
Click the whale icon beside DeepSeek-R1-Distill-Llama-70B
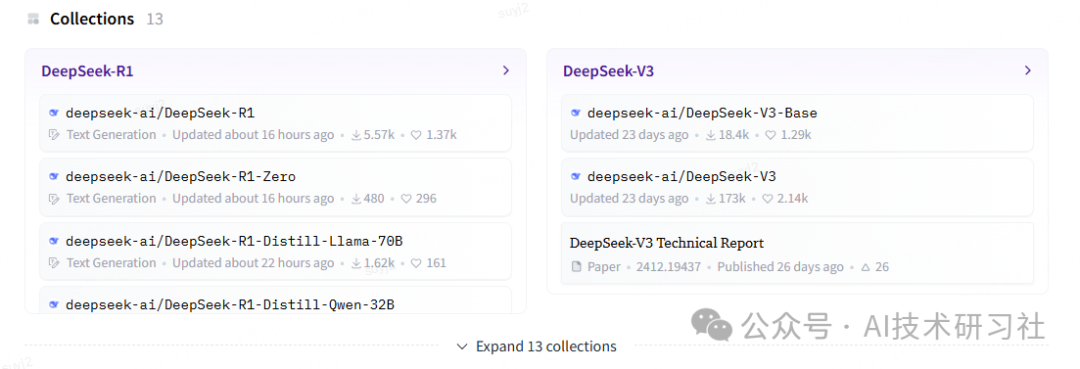tap(54, 241)
